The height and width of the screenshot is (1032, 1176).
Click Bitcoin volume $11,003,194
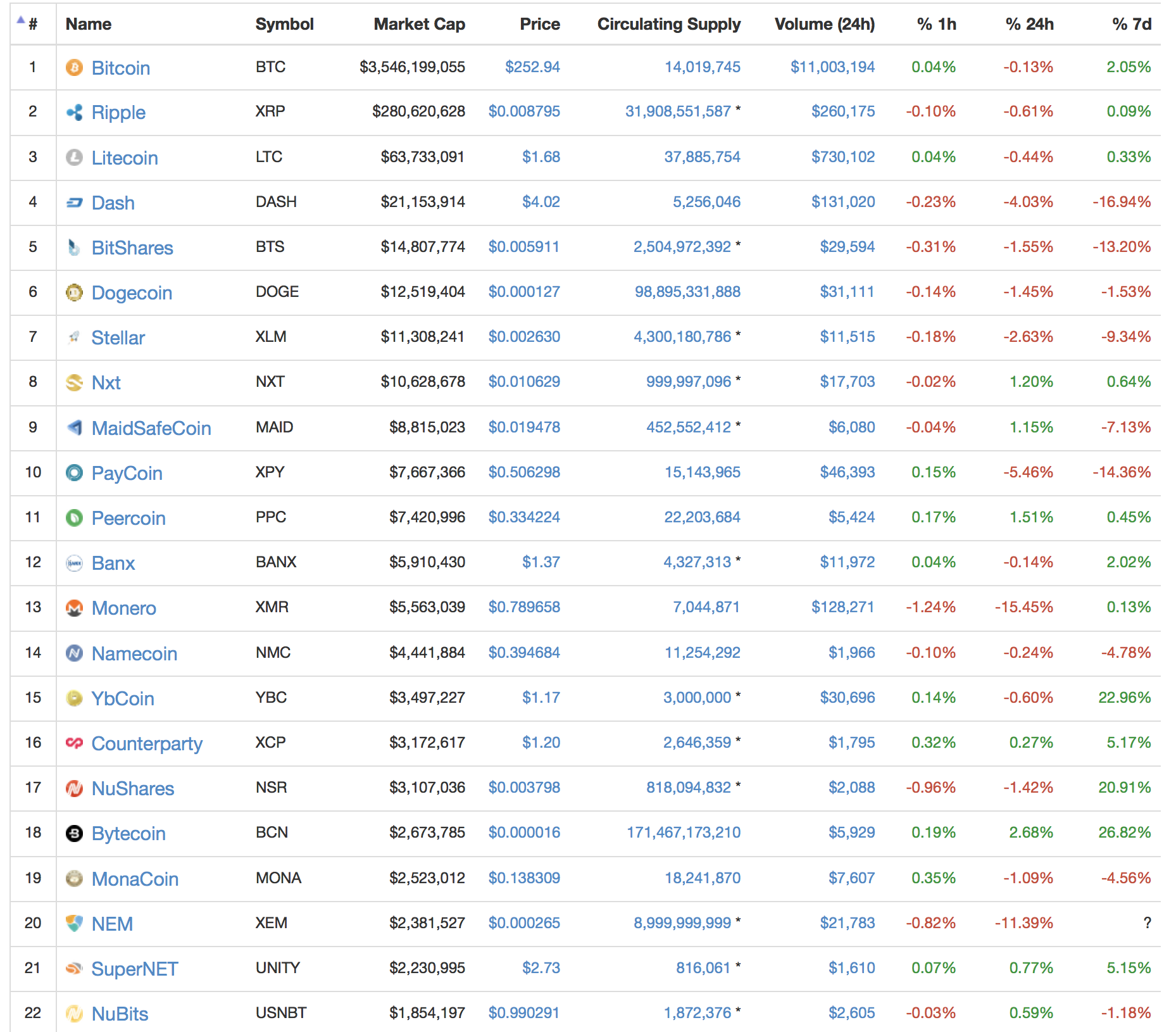tap(832, 67)
